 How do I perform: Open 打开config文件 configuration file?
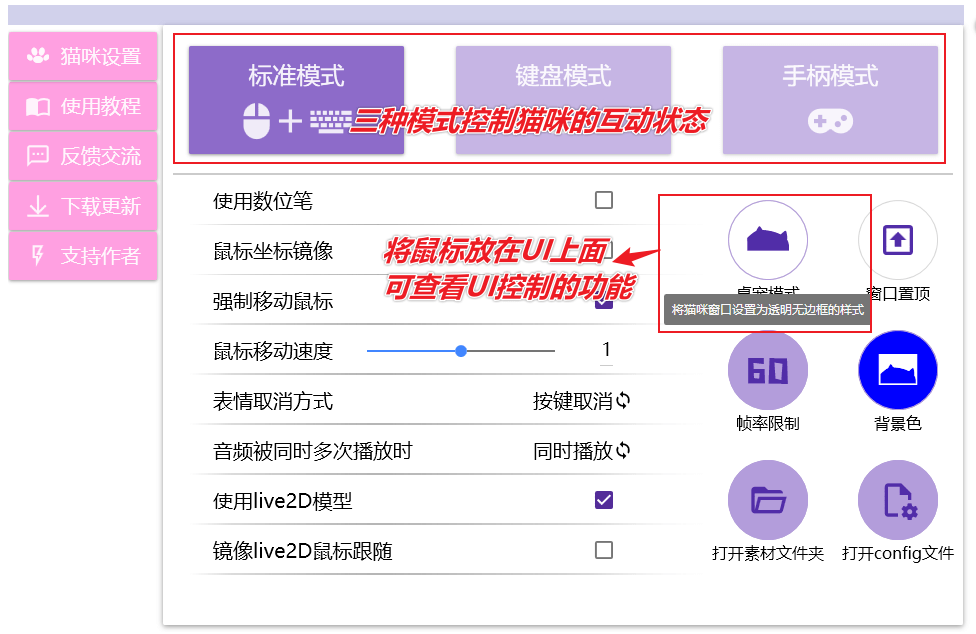tap(897, 499)
